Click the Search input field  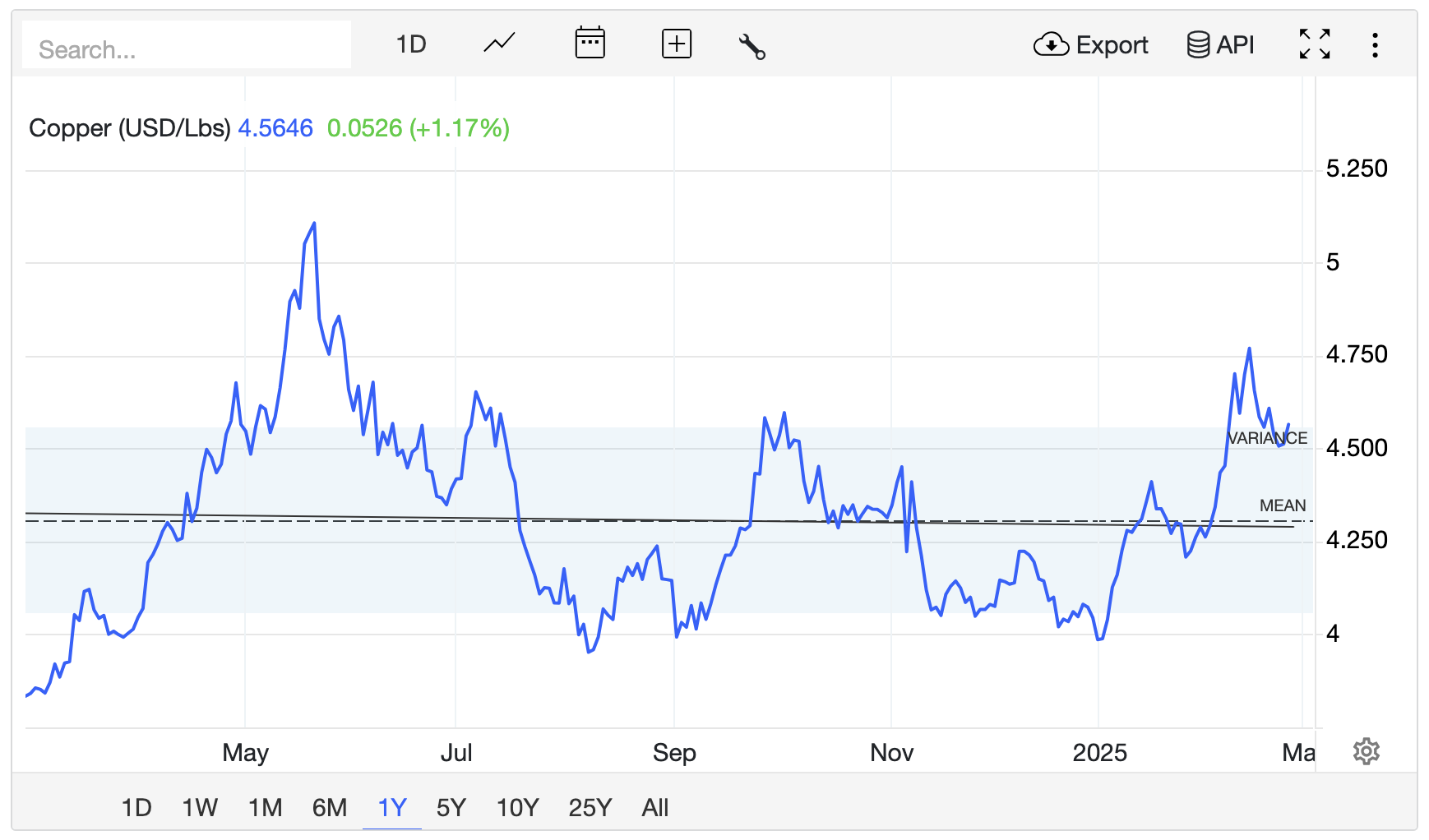[187, 46]
